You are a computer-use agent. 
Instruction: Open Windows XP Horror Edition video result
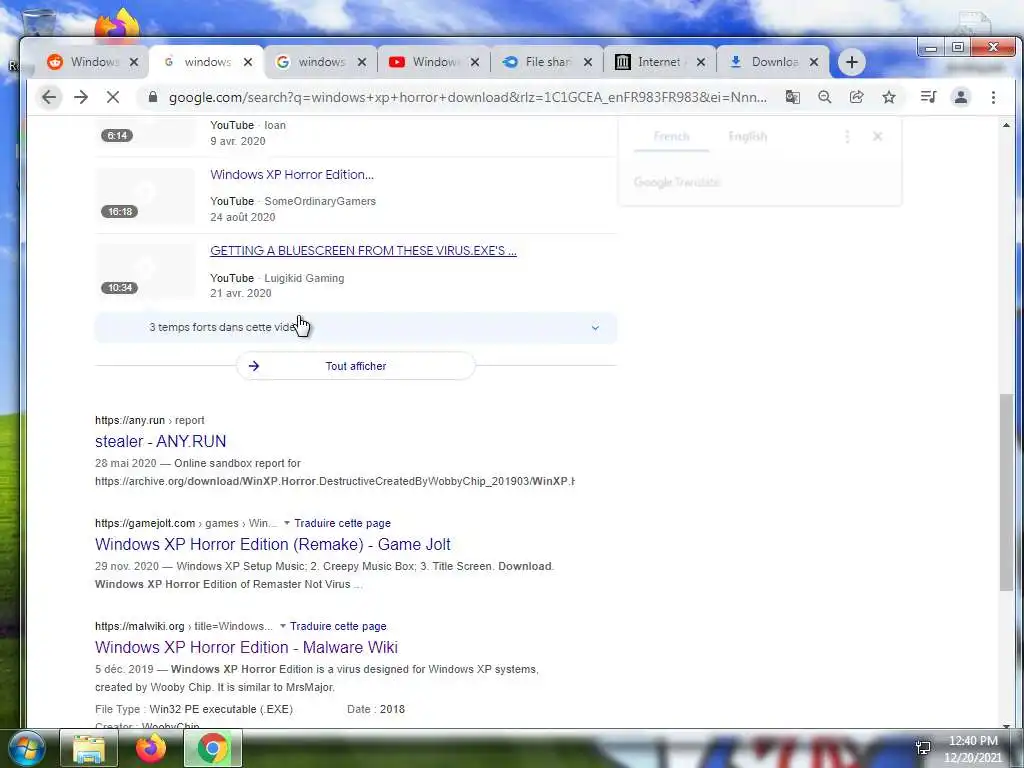(292, 174)
